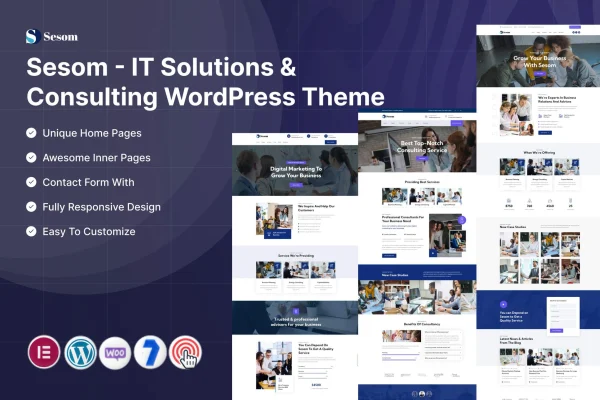Click checkmark beside Easy To Customize
The height and width of the screenshot is (400, 600).
(31, 231)
